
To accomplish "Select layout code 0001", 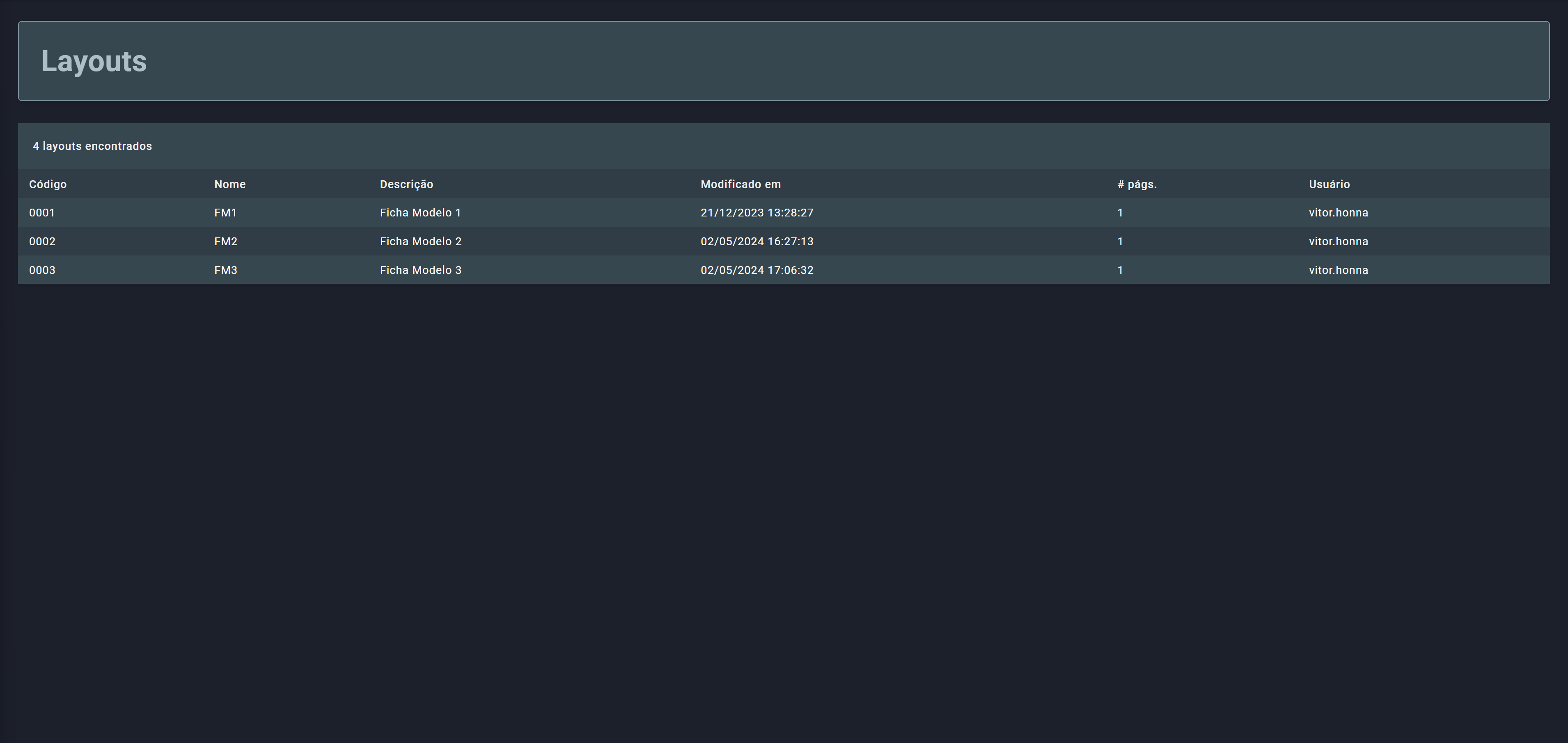I will click(42, 212).
